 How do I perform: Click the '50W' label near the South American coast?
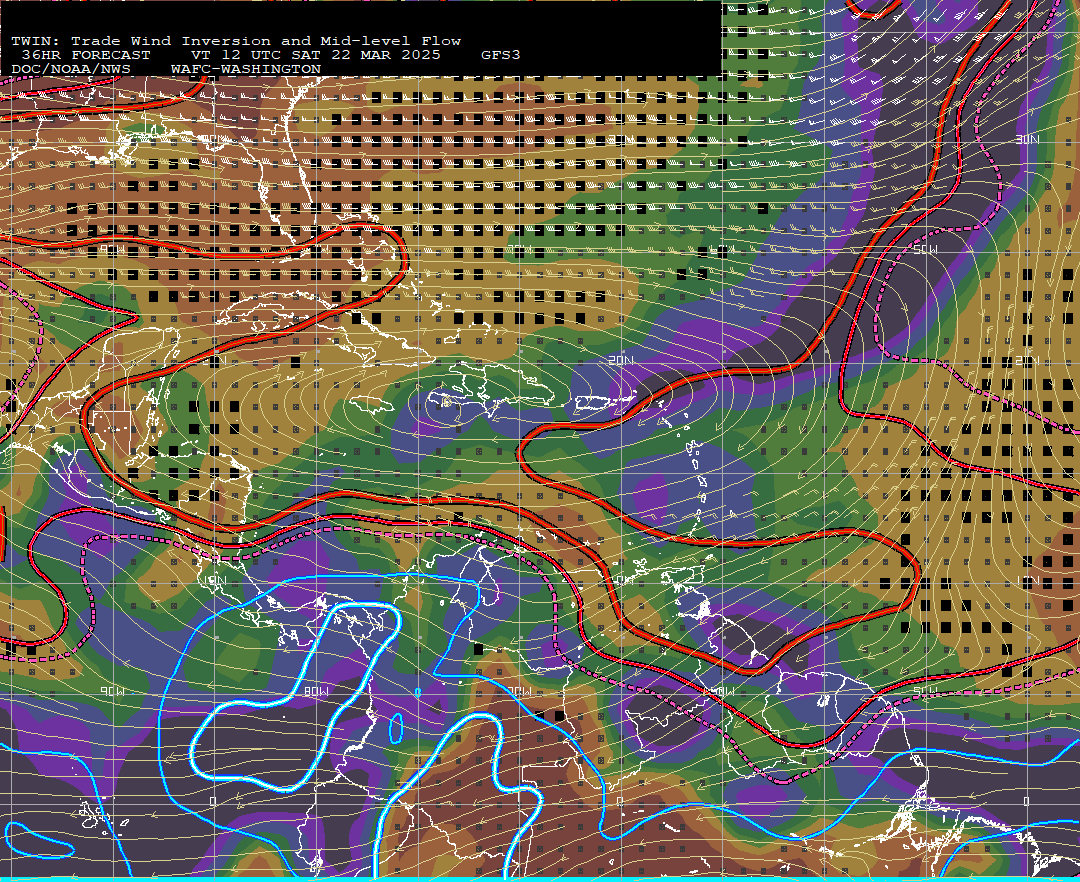pos(925,691)
